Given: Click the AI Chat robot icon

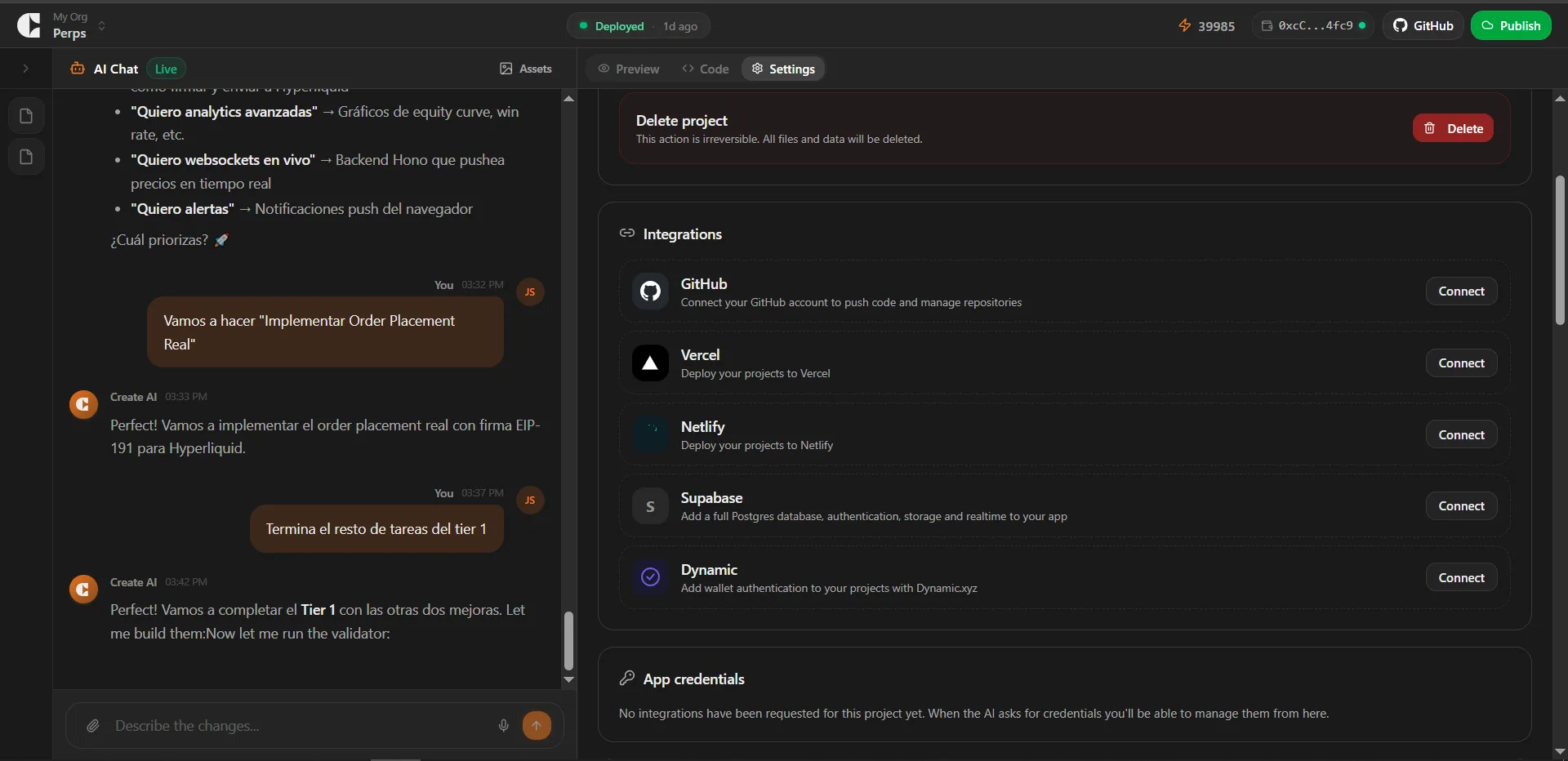Looking at the screenshot, I should point(78,69).
